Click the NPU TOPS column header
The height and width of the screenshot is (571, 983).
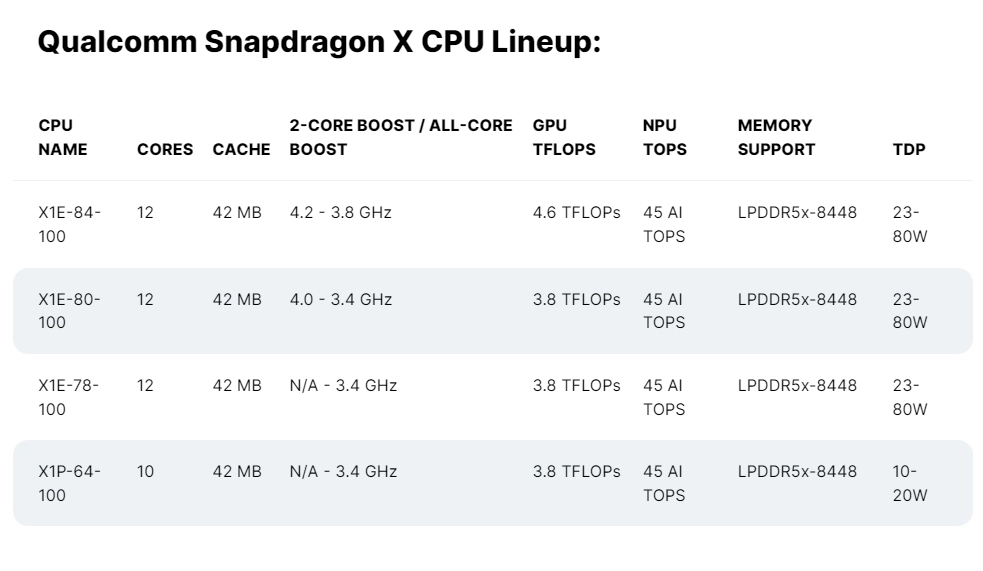click(x=665, y=138)
